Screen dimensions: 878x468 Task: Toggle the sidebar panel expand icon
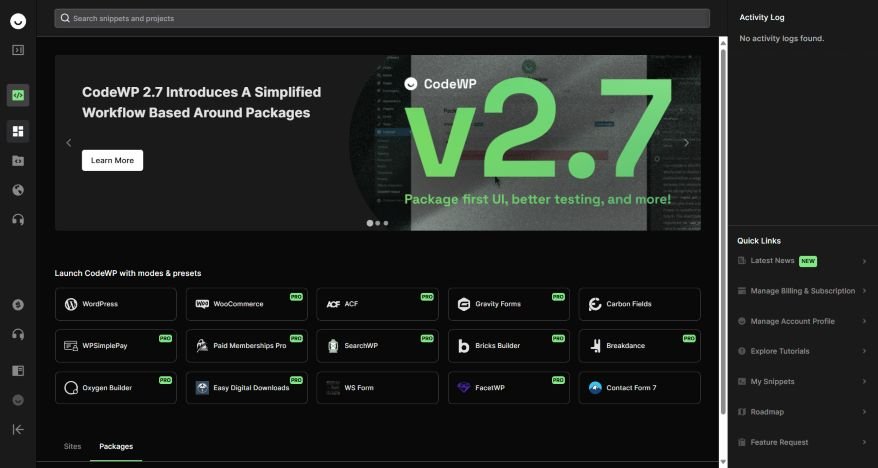point(18,50)
